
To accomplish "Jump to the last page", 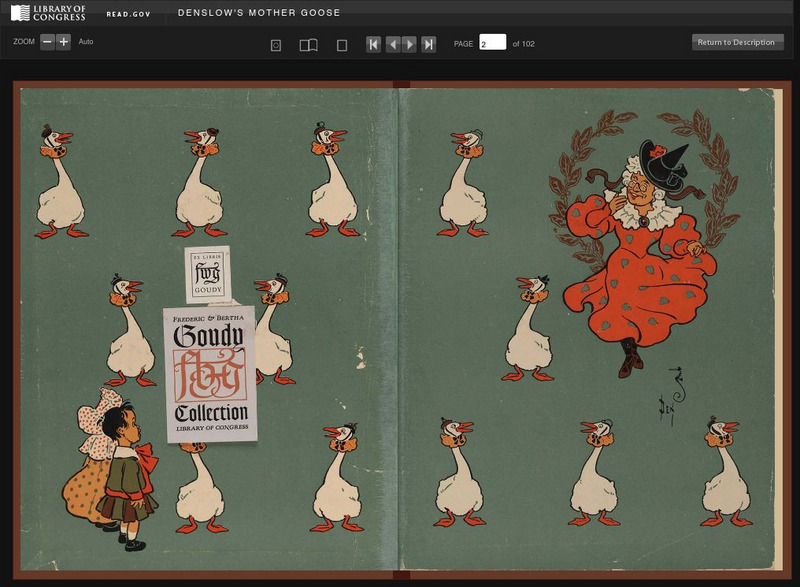I will 429,44.
